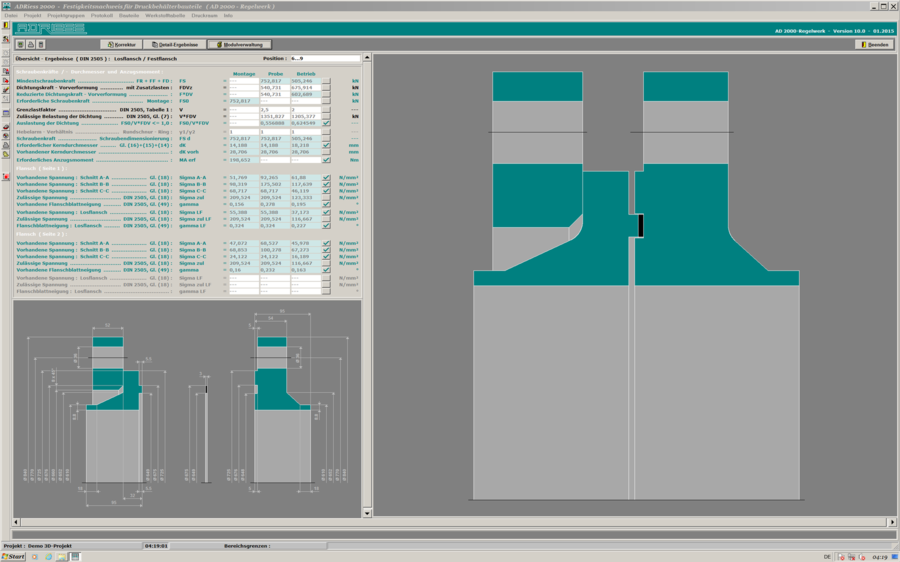Screen dimensions: 900x562
Task: Toggle the Sigma A-A checkbox under Flansch Seite 1
Action: (326, 177)
